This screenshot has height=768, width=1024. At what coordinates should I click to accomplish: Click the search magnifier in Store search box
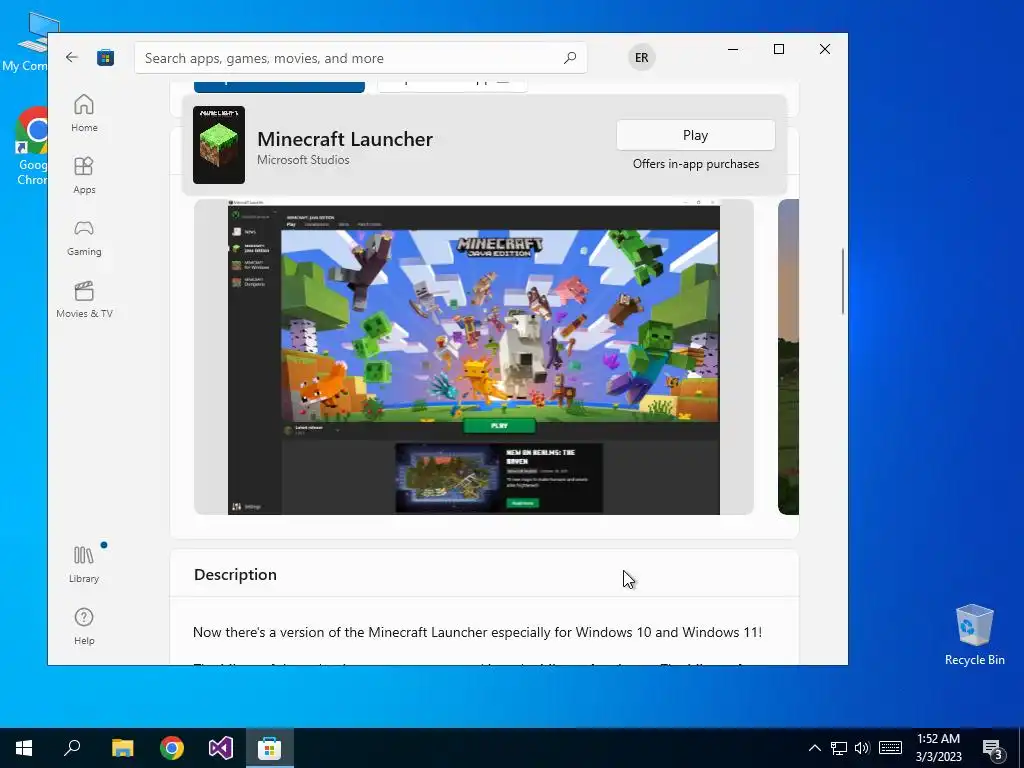click(569, 57)
